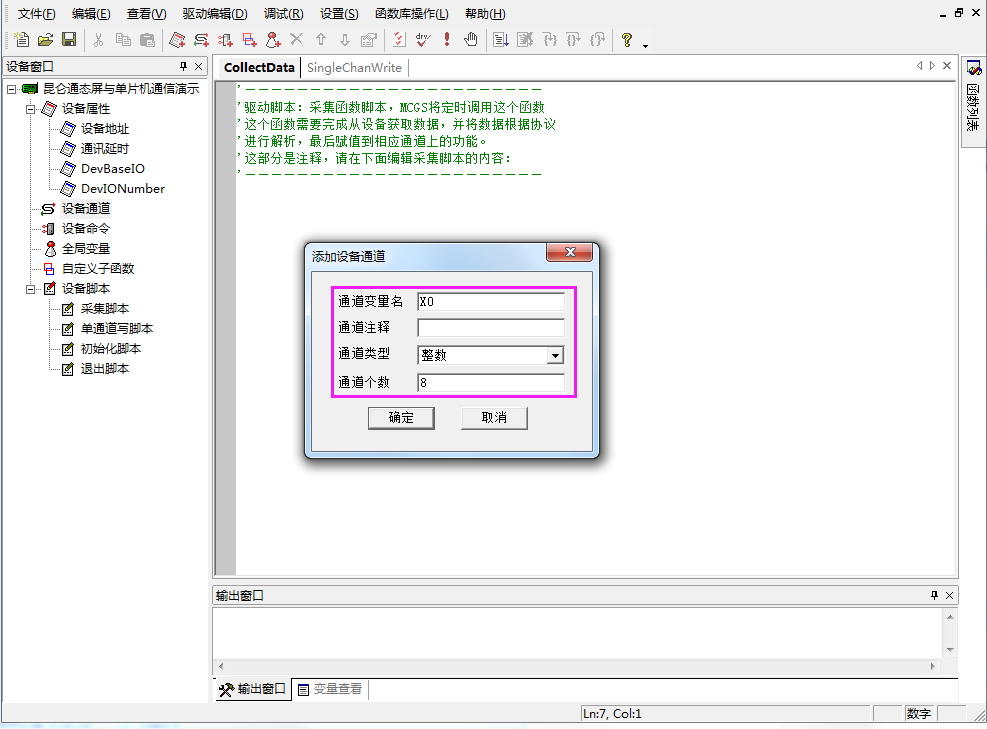Viewport: 987px width, 729px height.
Task: Click the Add global variable icon
Action: [273, 40]
